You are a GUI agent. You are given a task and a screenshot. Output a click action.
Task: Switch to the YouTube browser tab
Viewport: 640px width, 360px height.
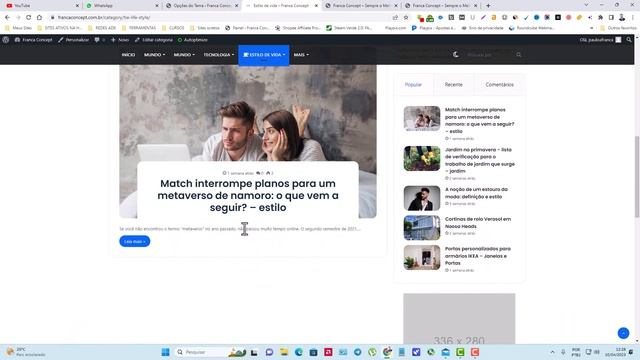pyautogui.click(x=41, y=6)
